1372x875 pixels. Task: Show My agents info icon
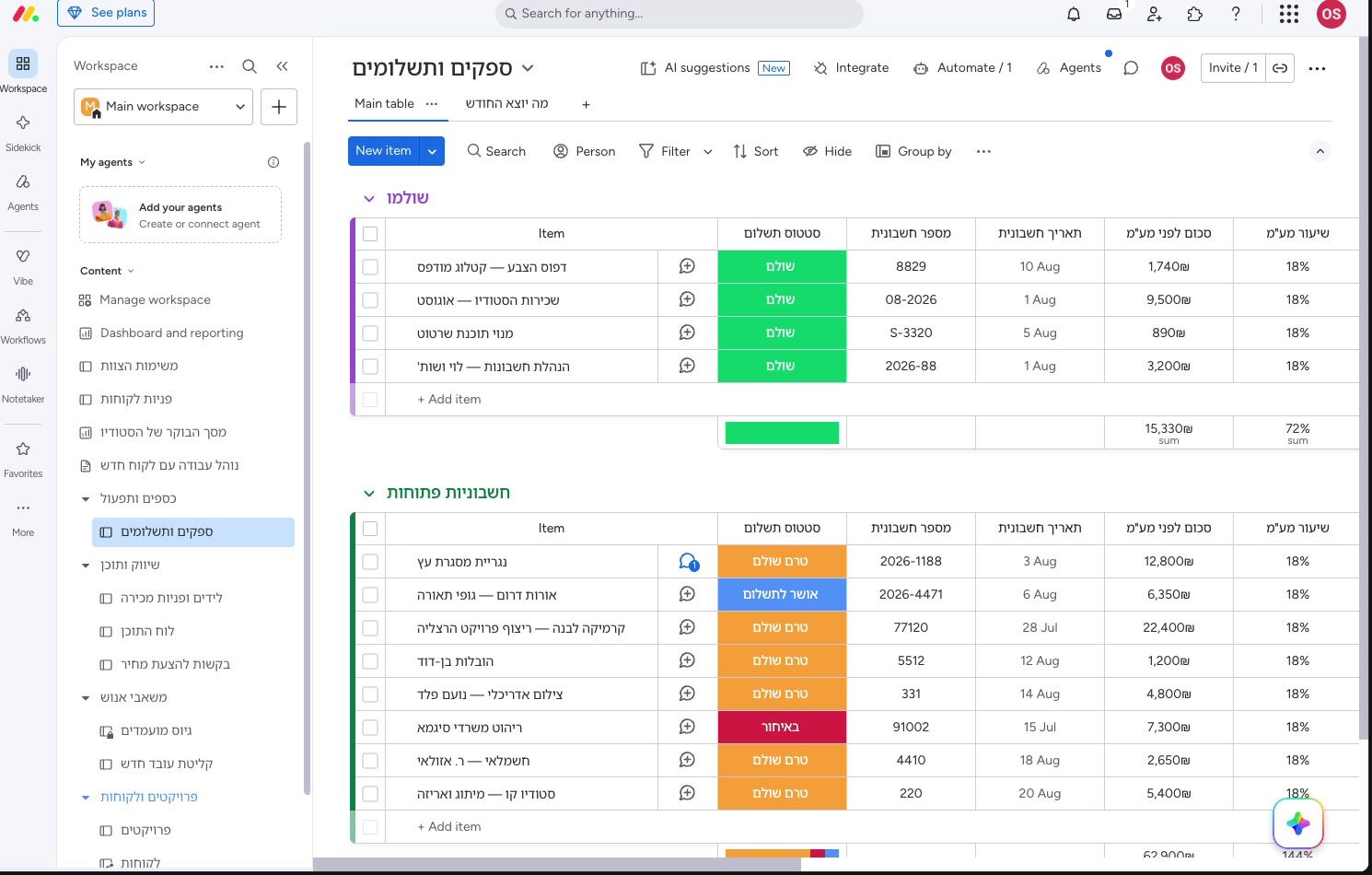coord(273,162)
